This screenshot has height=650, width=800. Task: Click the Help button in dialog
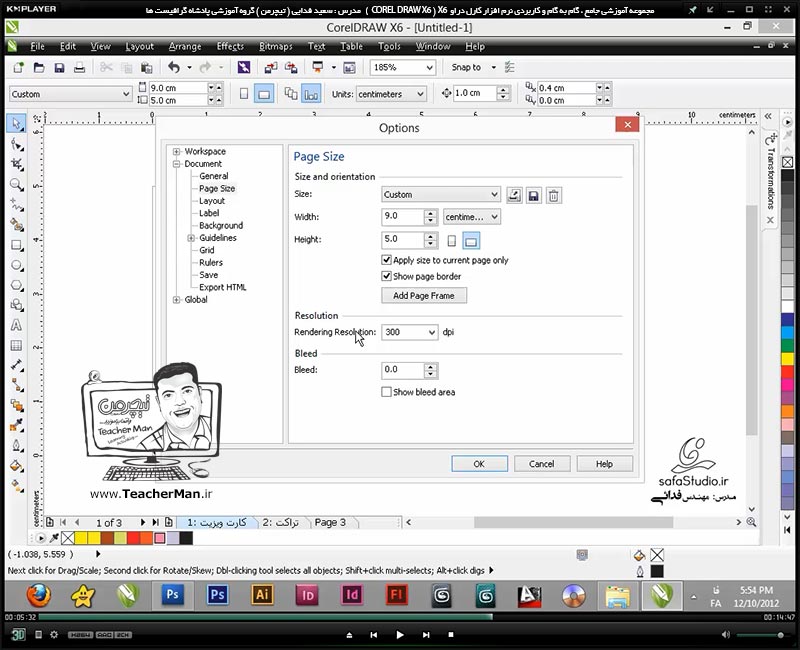605,464
